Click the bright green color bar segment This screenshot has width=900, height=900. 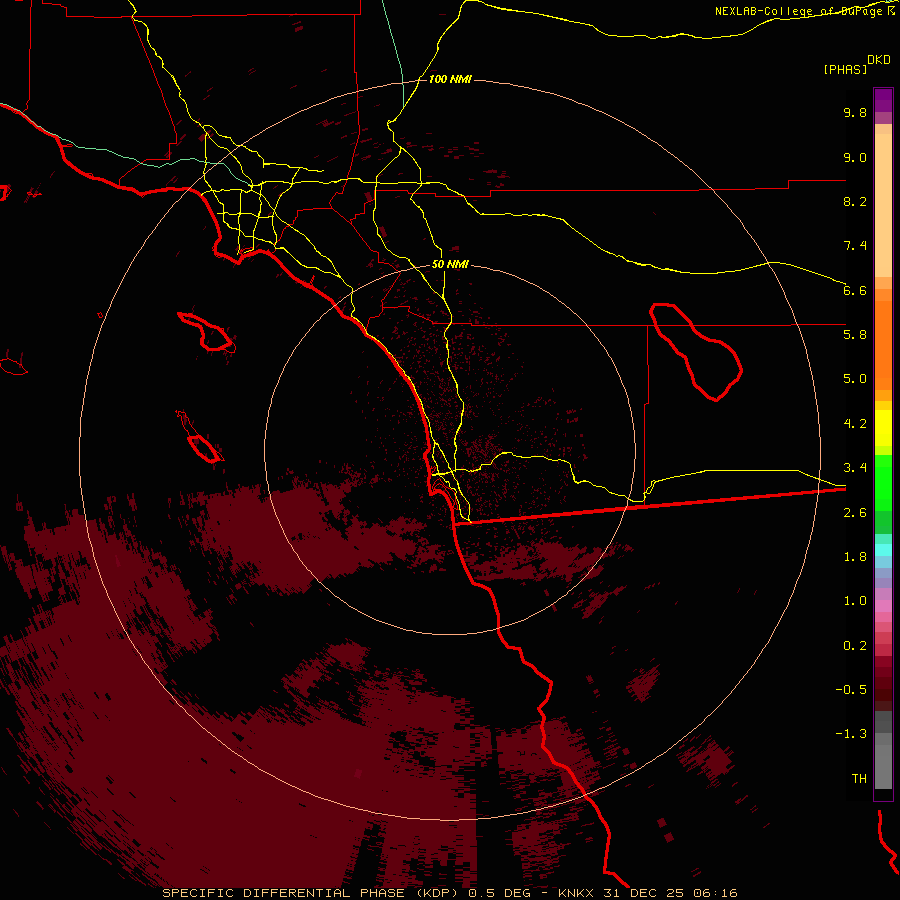(x=883, y=482)
